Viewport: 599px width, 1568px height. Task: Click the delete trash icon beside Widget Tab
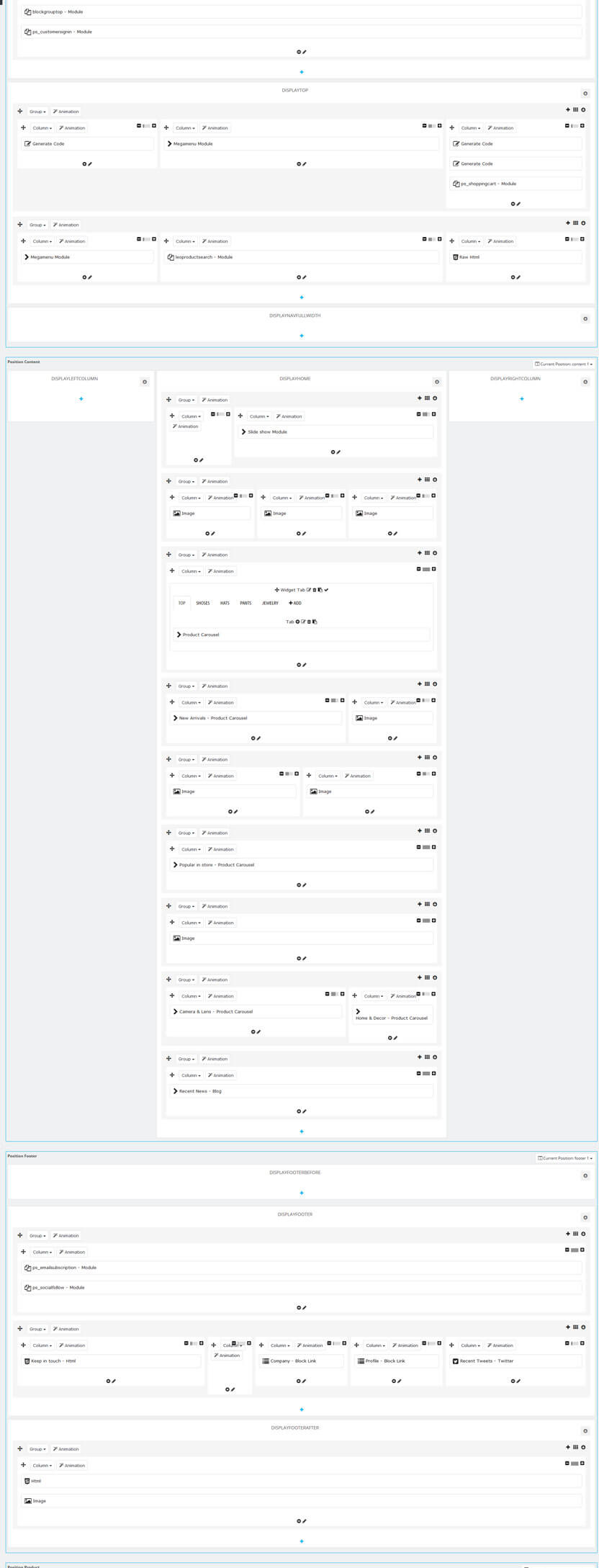[x=315, y=590]
